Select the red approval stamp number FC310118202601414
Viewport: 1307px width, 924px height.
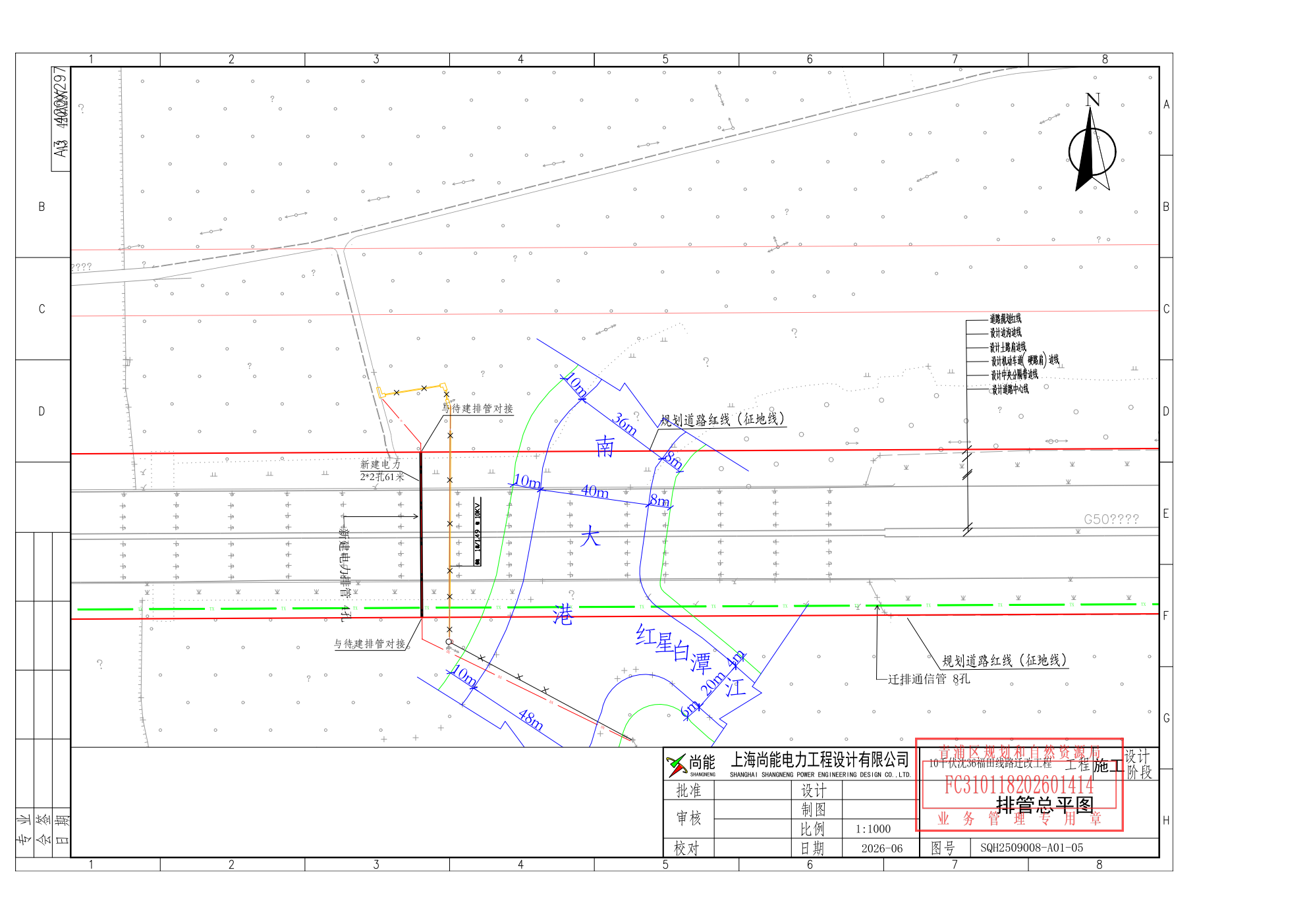pyautogui.click(x=1018, y=785)
